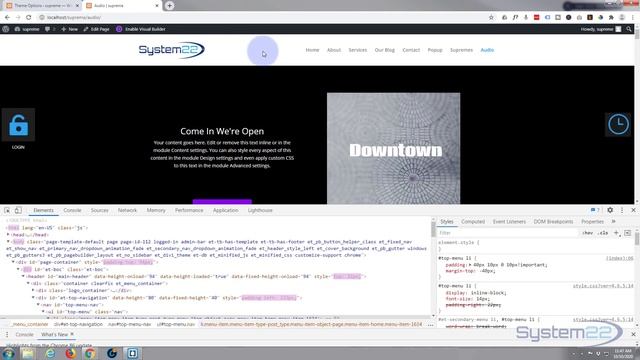Screen dimensions: 640x360
Task: Click the LOGIN padlock icon
Action: (x=18, y=124)
